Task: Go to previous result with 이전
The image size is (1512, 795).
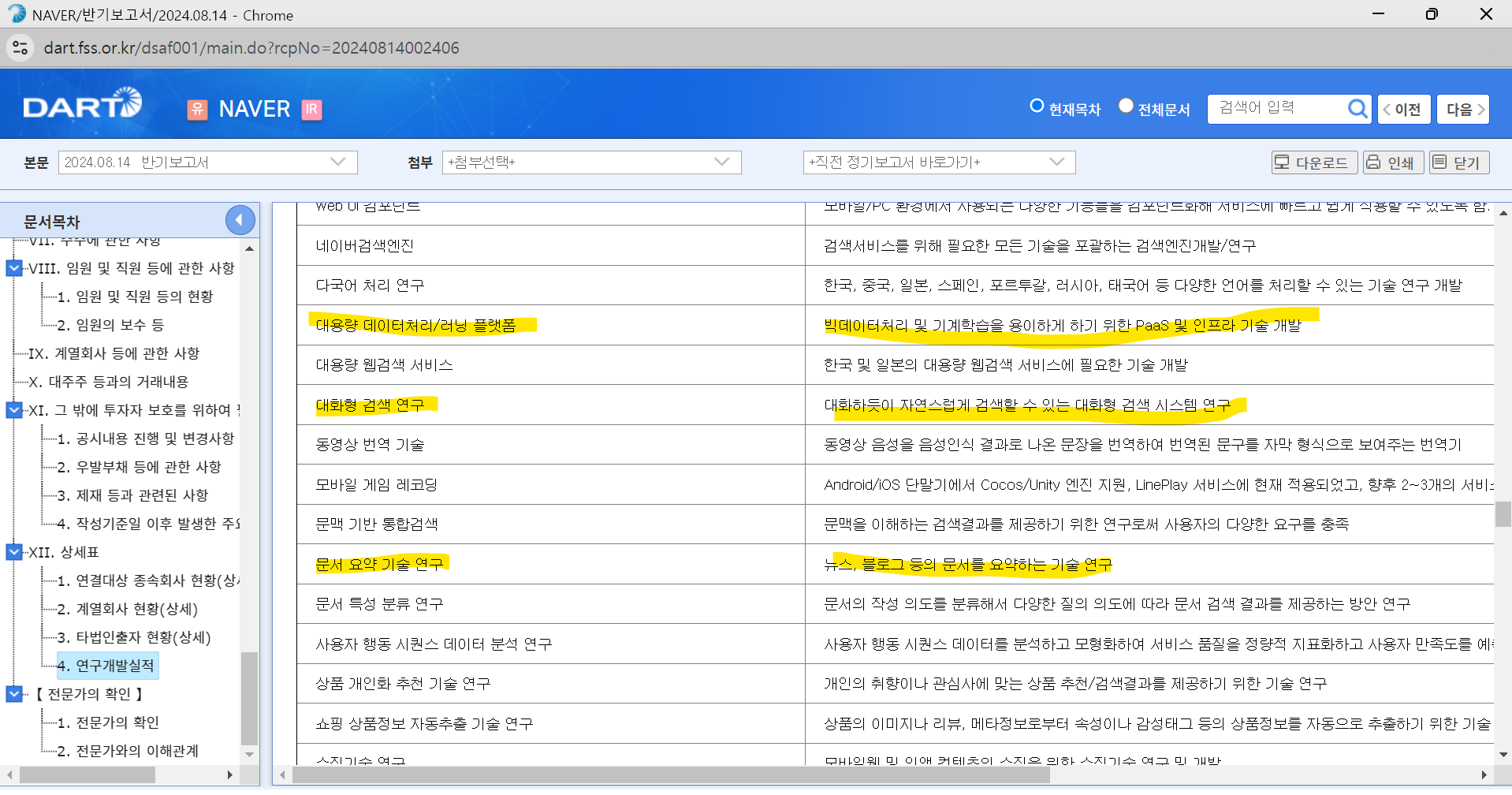Action: tap(1404, 110)
